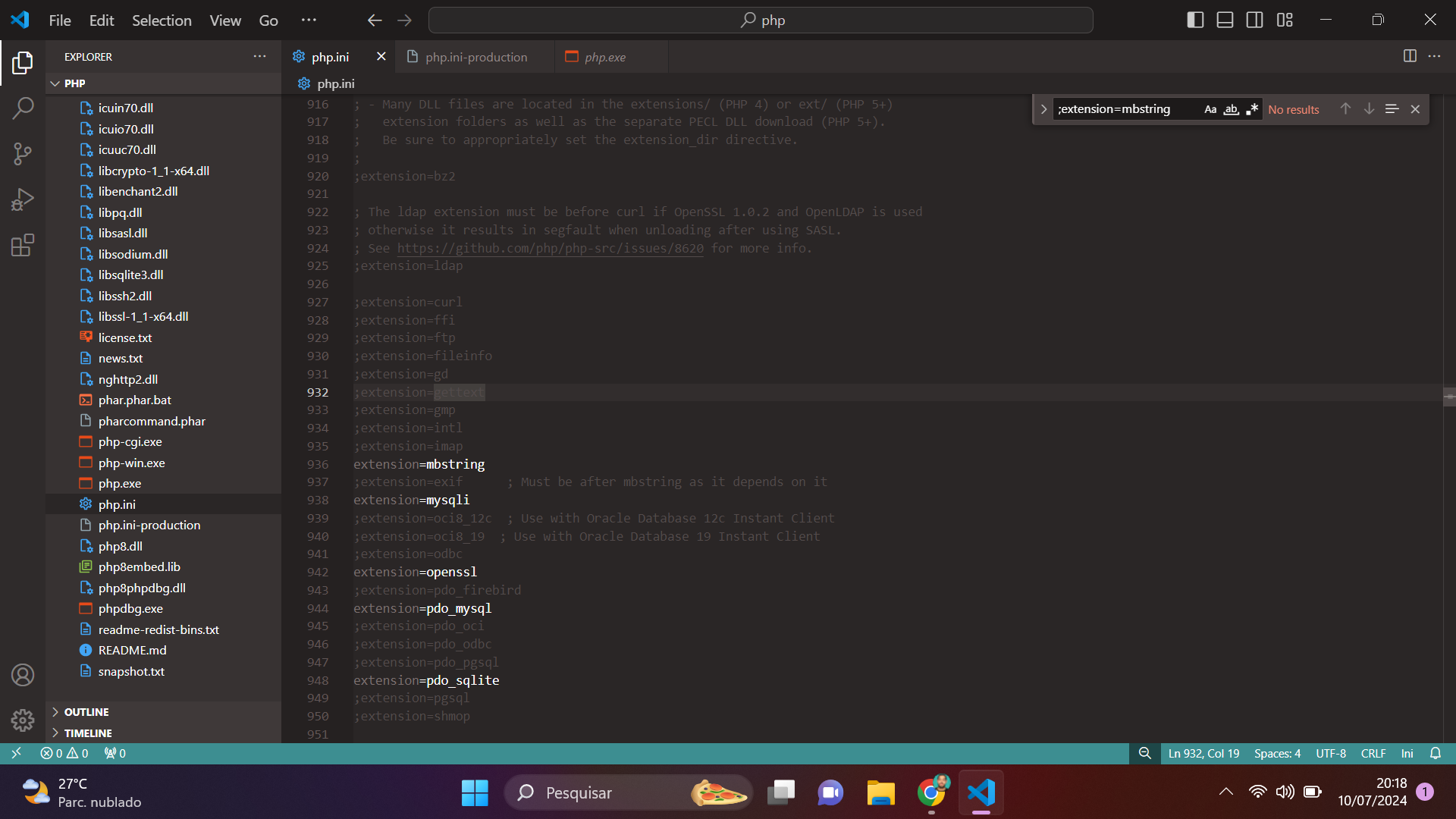Open Windows Start menu
The height and width of the screenshot is (819, 1456).
point(475,793)
